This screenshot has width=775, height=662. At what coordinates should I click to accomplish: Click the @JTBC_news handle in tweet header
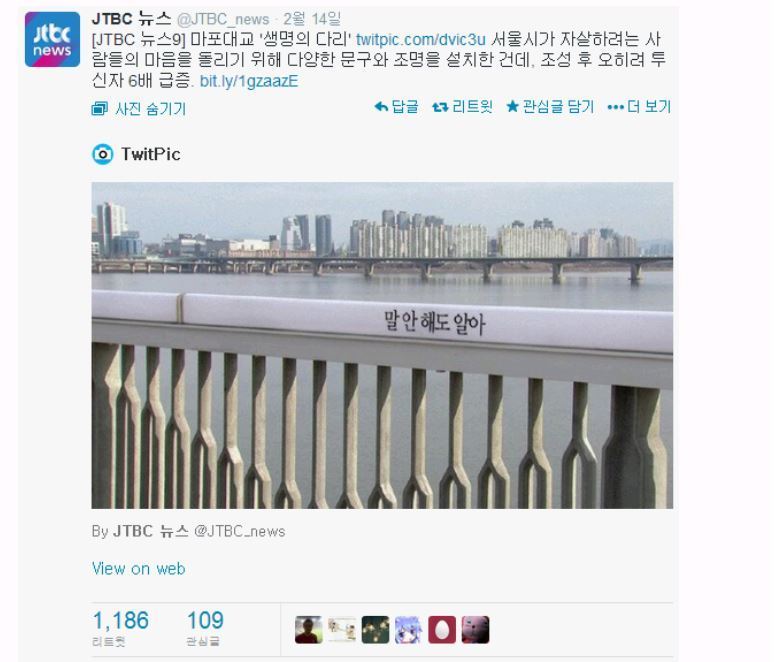pyautogui.click(x=223, y=20)
